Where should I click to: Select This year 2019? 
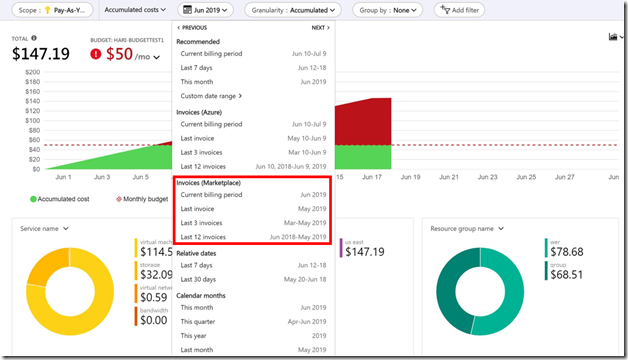coord(253,336)
